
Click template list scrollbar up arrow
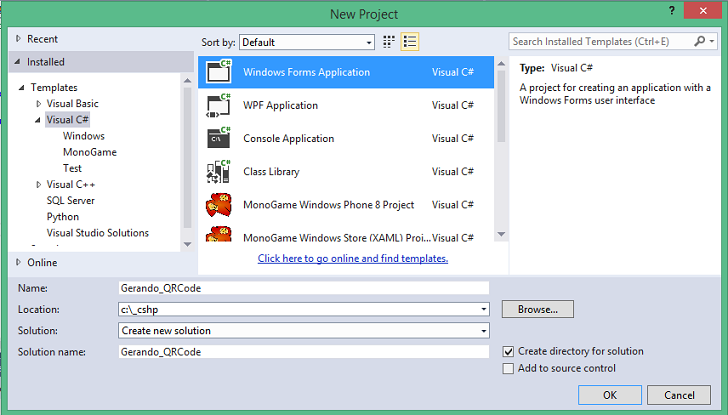tap(501, 63)
